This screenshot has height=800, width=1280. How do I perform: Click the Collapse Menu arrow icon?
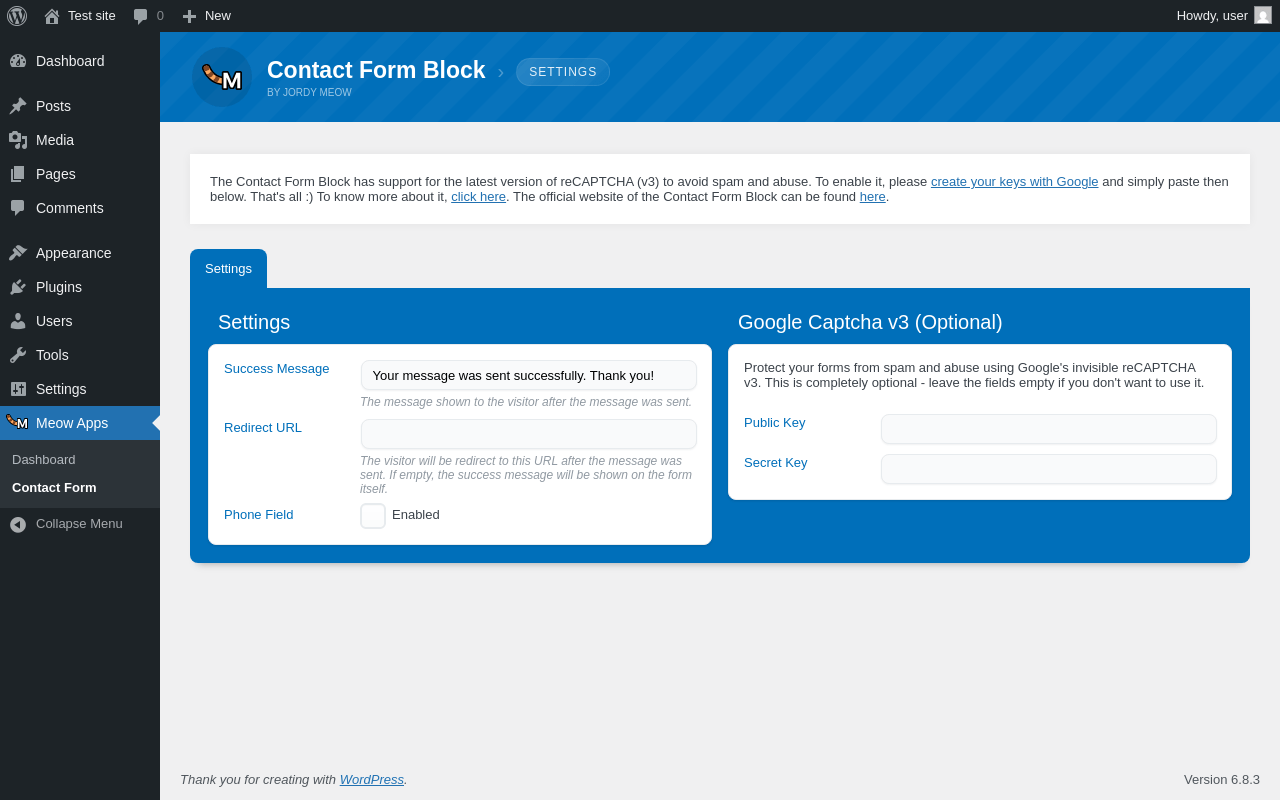click(18, 524)
